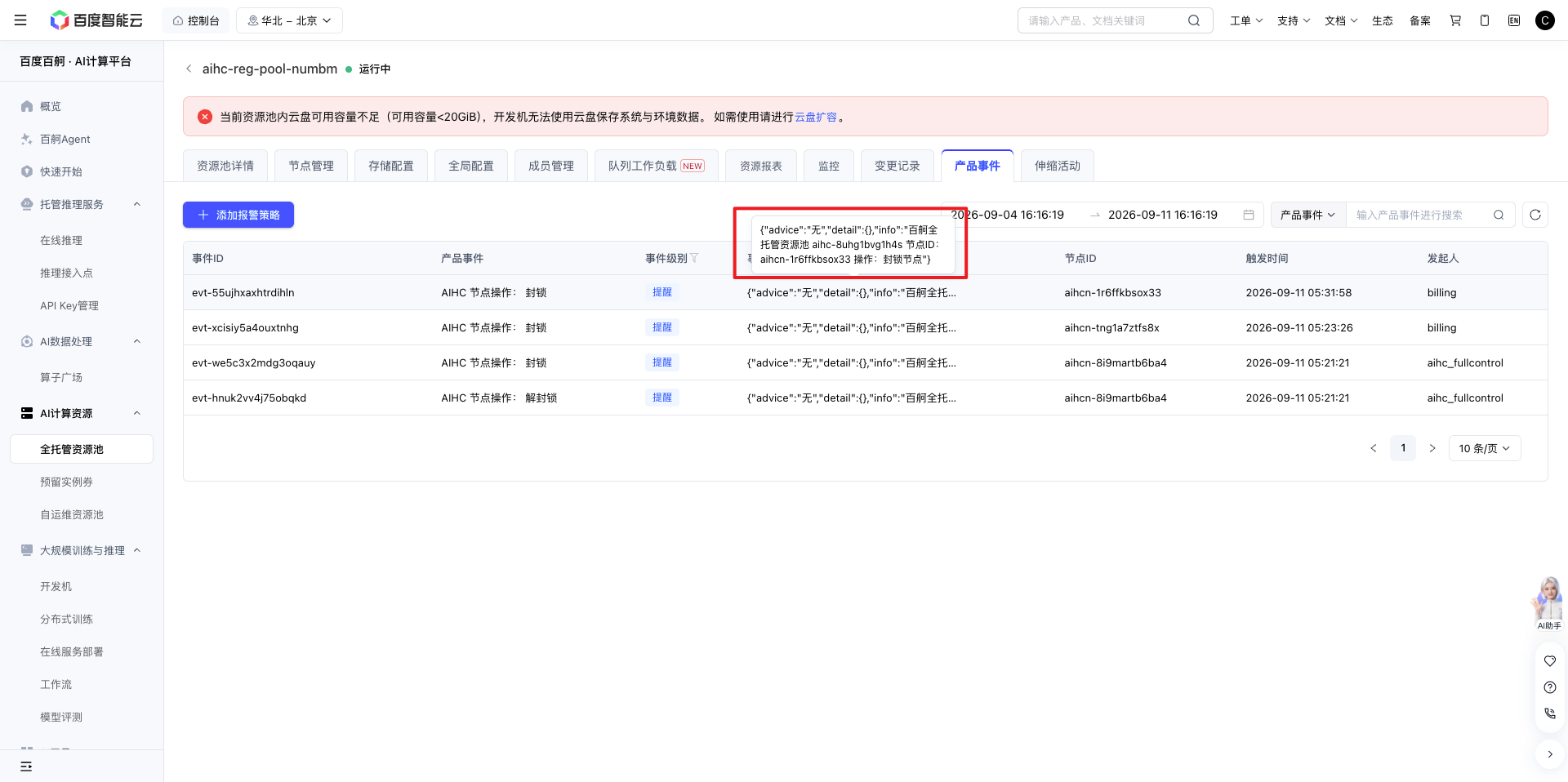
Task: Click the 输入产品事件进行搜索 field
Action: tap(1421, 215)
